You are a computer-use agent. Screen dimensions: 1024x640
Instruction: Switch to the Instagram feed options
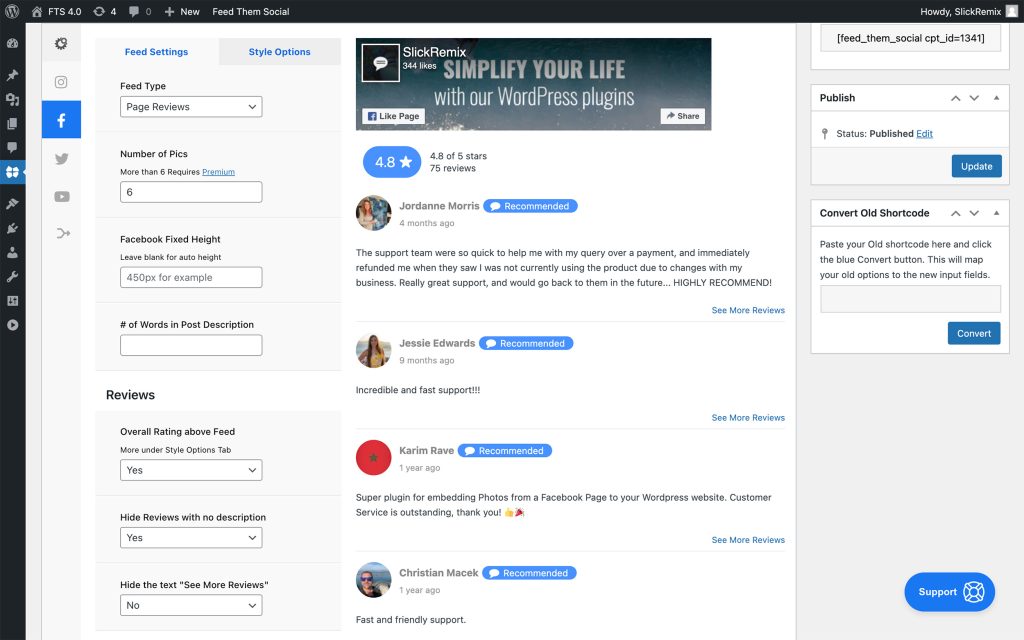[61, 82]
